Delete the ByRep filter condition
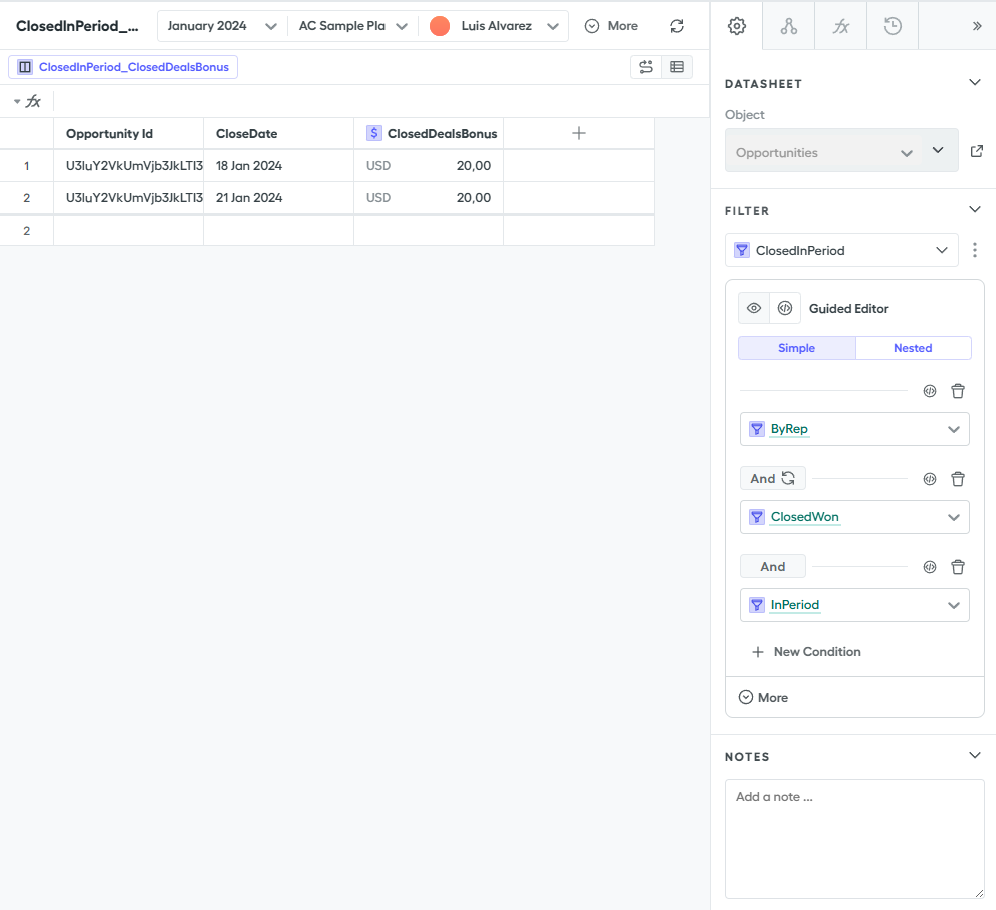The image size is (996, 910). point(957,391)
